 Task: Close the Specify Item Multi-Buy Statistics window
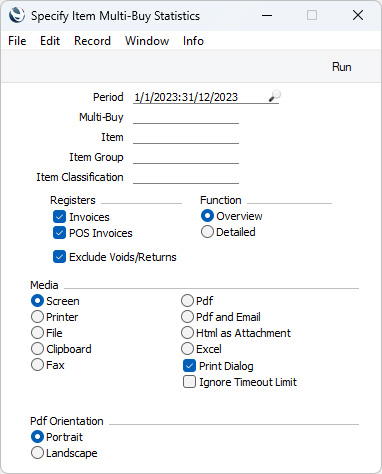point(358,15)
